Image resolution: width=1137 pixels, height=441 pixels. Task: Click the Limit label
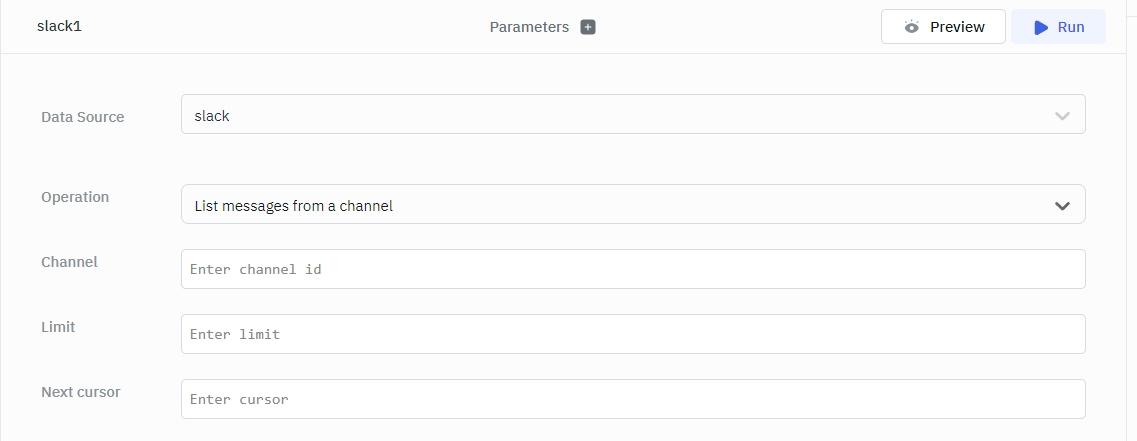tap(58, 327)
